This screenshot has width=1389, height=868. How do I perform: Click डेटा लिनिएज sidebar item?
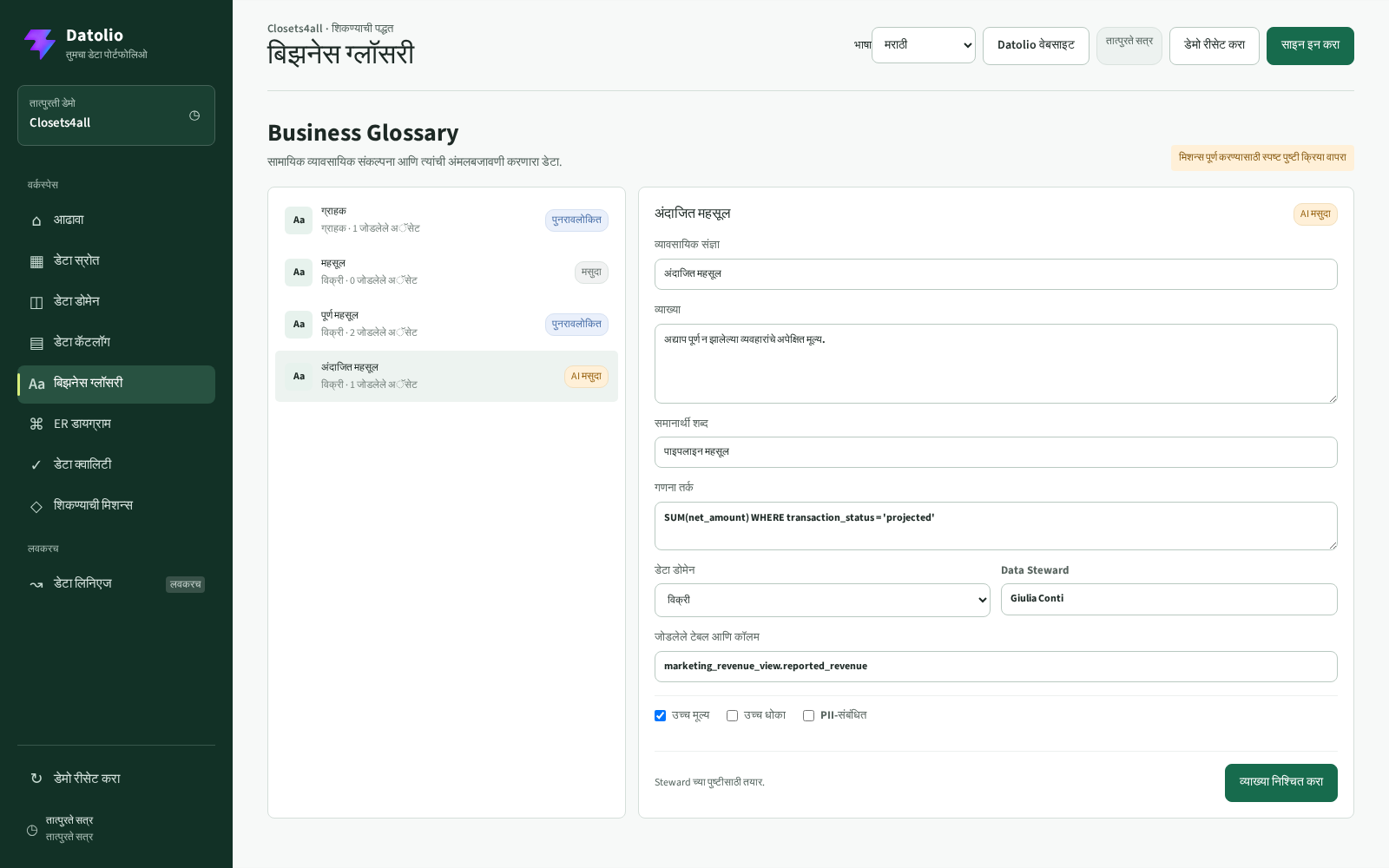(116, 584)
